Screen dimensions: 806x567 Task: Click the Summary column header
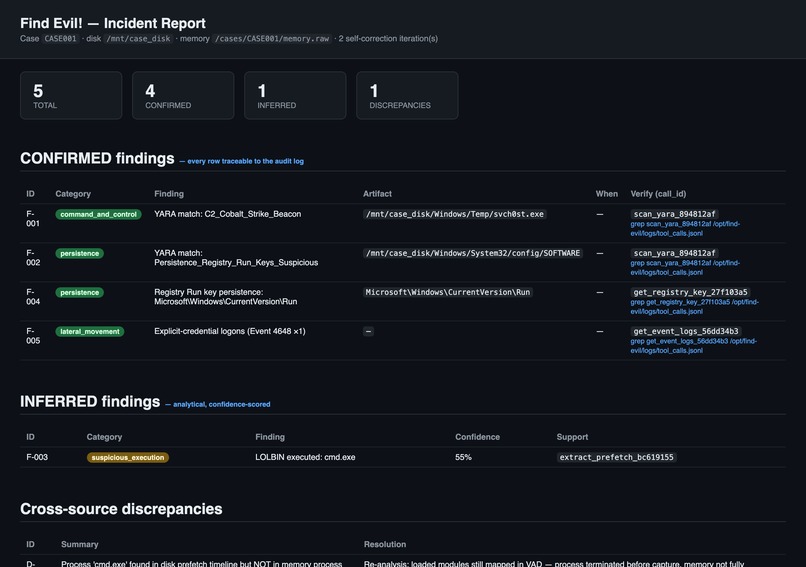coord(80,544)
